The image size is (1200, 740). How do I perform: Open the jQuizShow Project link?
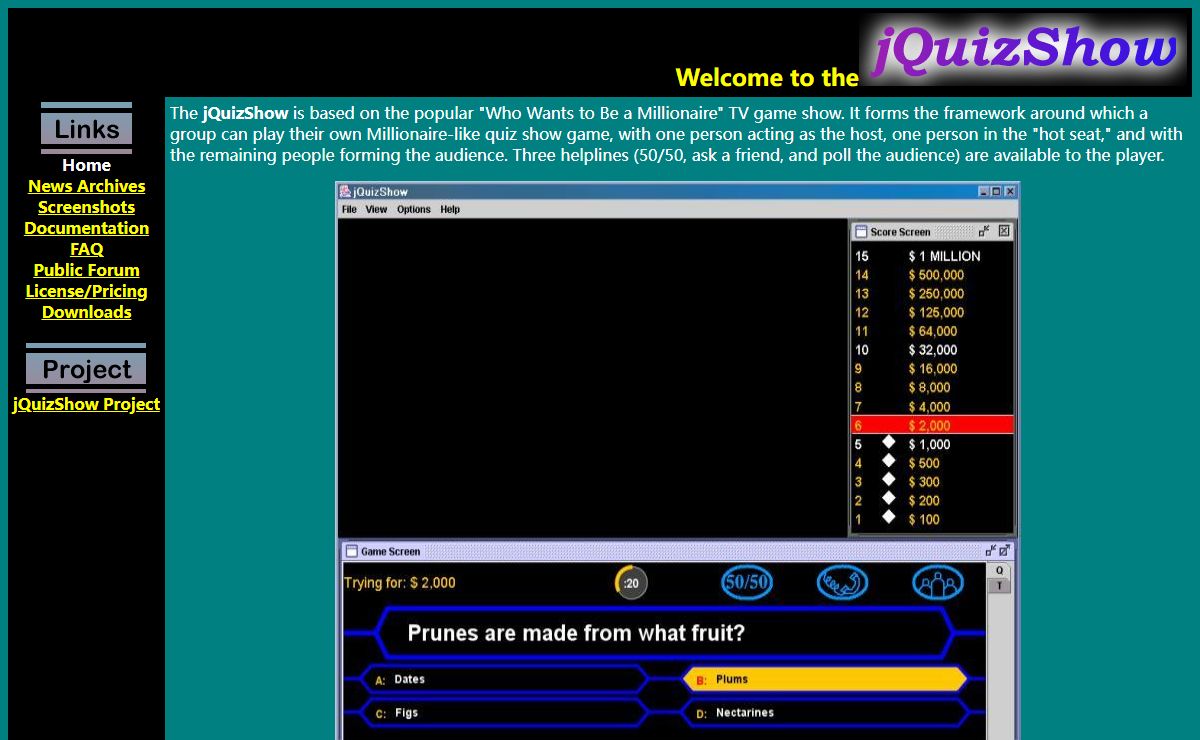(86, 404)
